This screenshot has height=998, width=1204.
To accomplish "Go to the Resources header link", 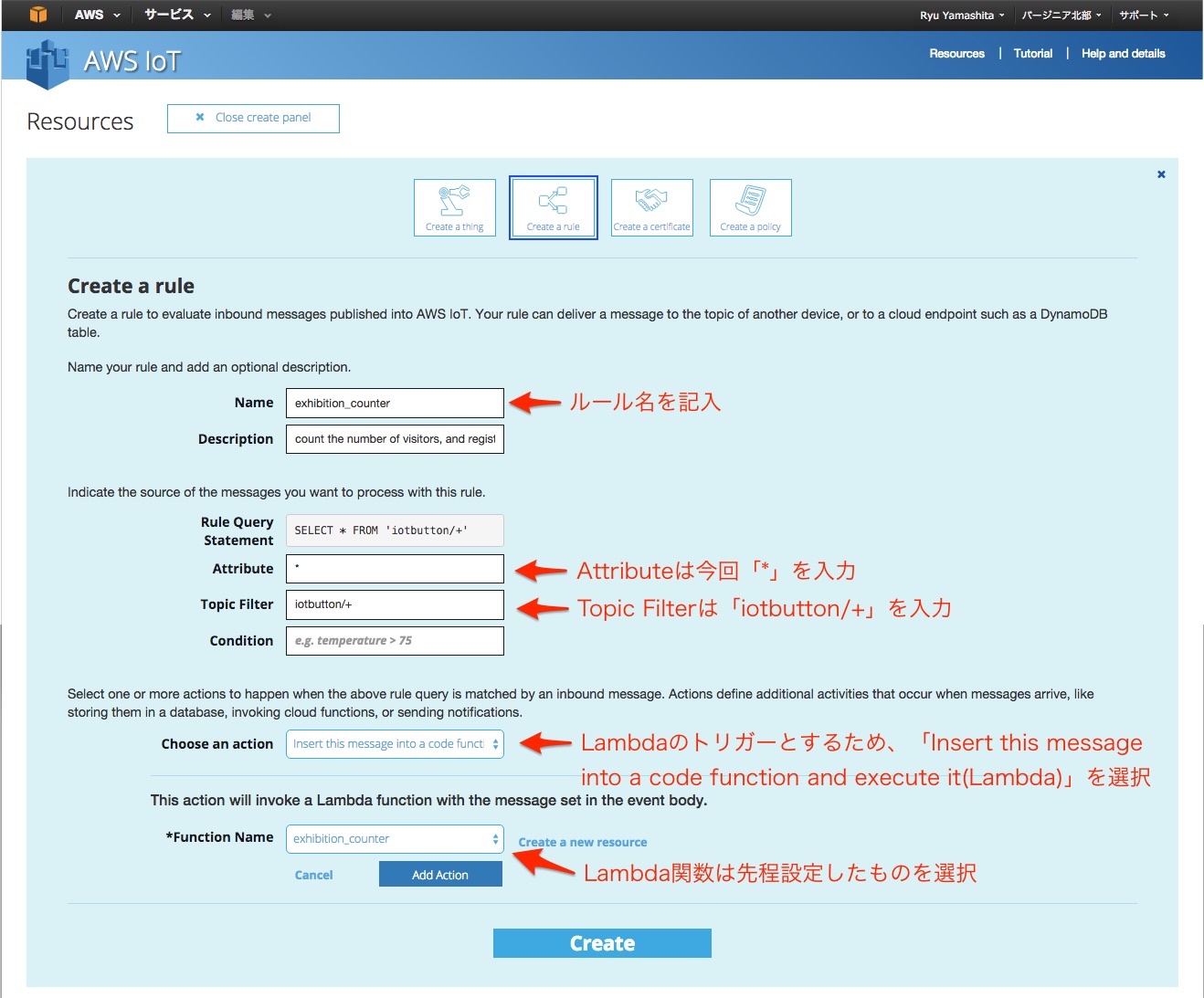I will pyautogui.click(x=956, y=54).
